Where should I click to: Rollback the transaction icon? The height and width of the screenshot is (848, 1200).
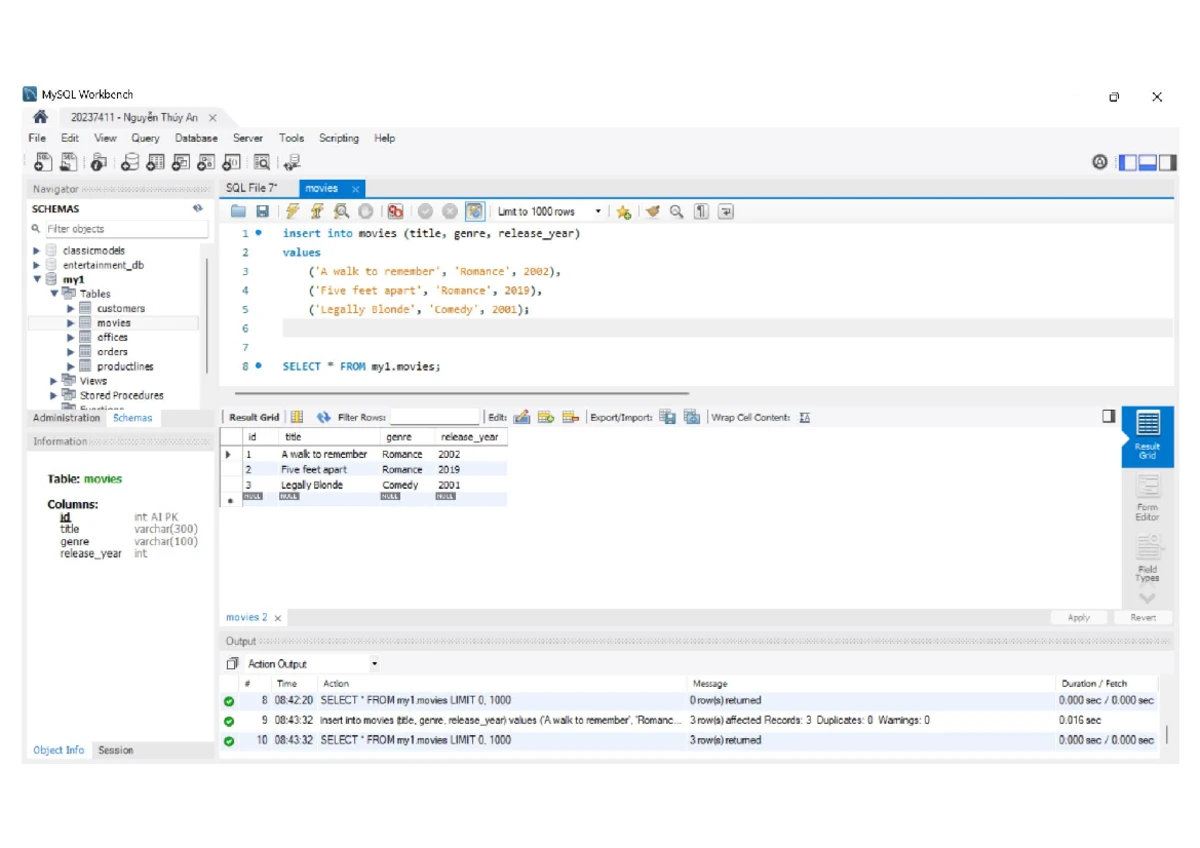tap(450, 211)
